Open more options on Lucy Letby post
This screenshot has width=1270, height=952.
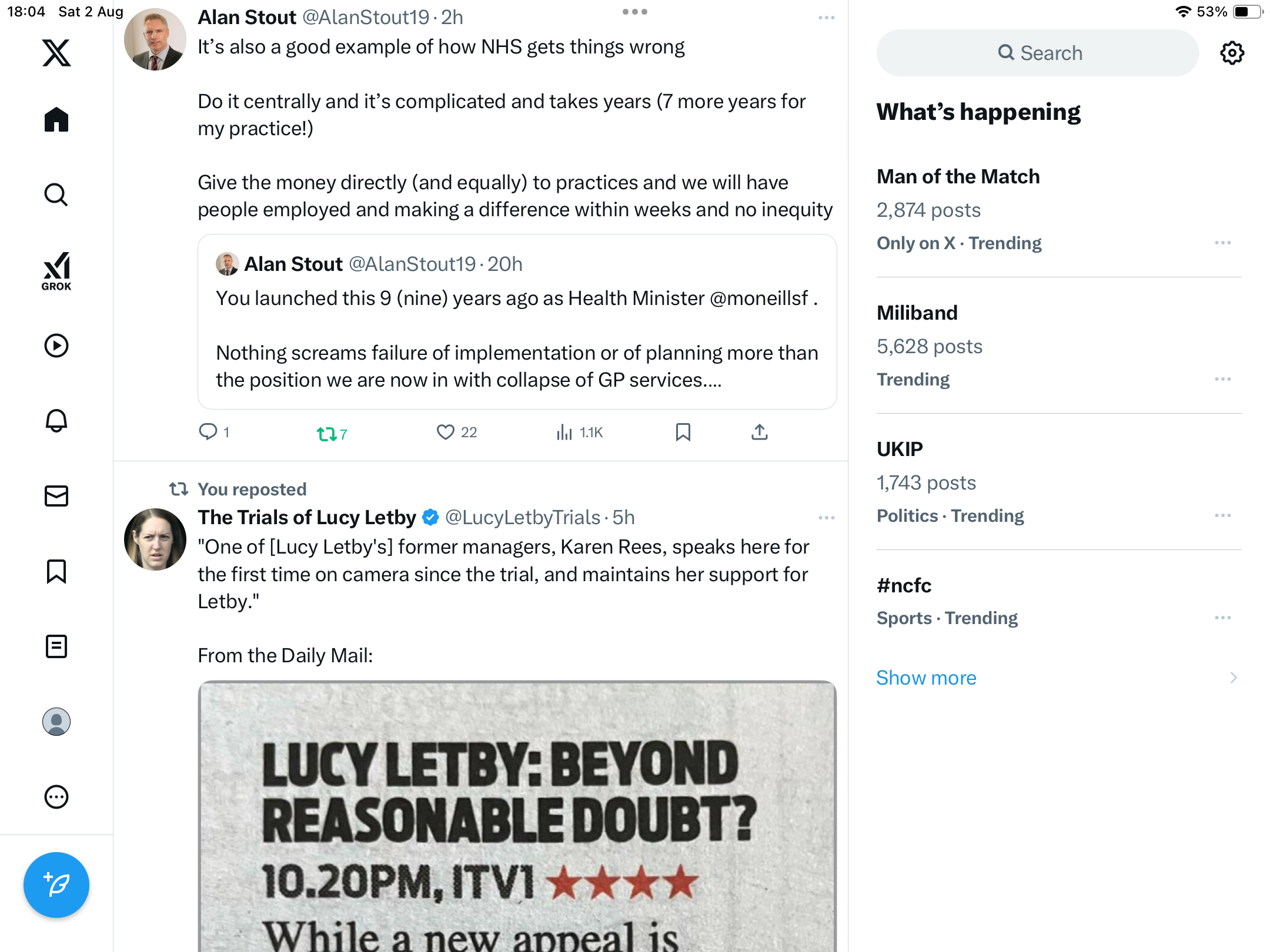[826, 518]
